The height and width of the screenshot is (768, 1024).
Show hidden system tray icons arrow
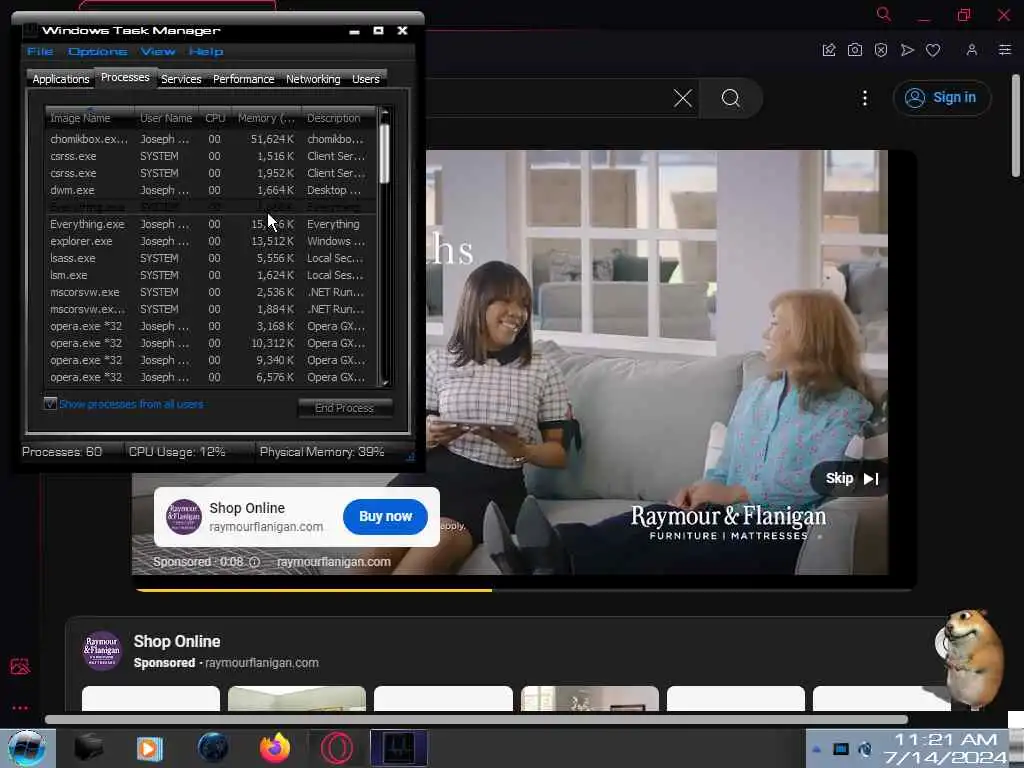pos(816,750)
